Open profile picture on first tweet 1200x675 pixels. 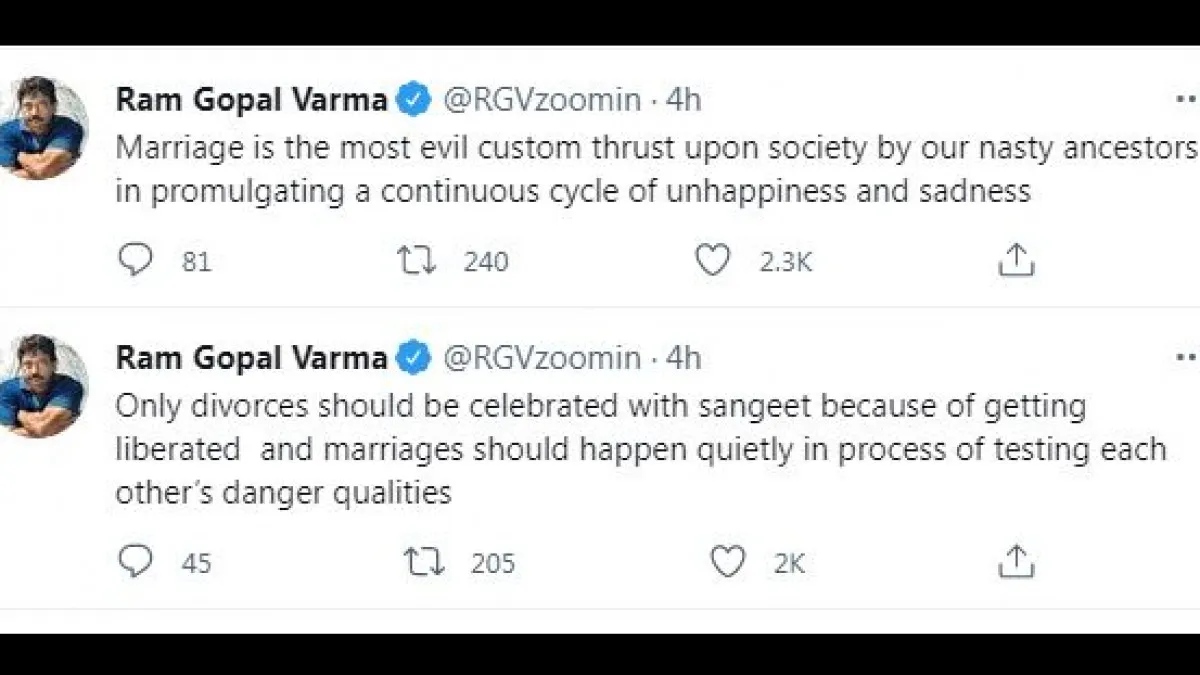point(42,128)
